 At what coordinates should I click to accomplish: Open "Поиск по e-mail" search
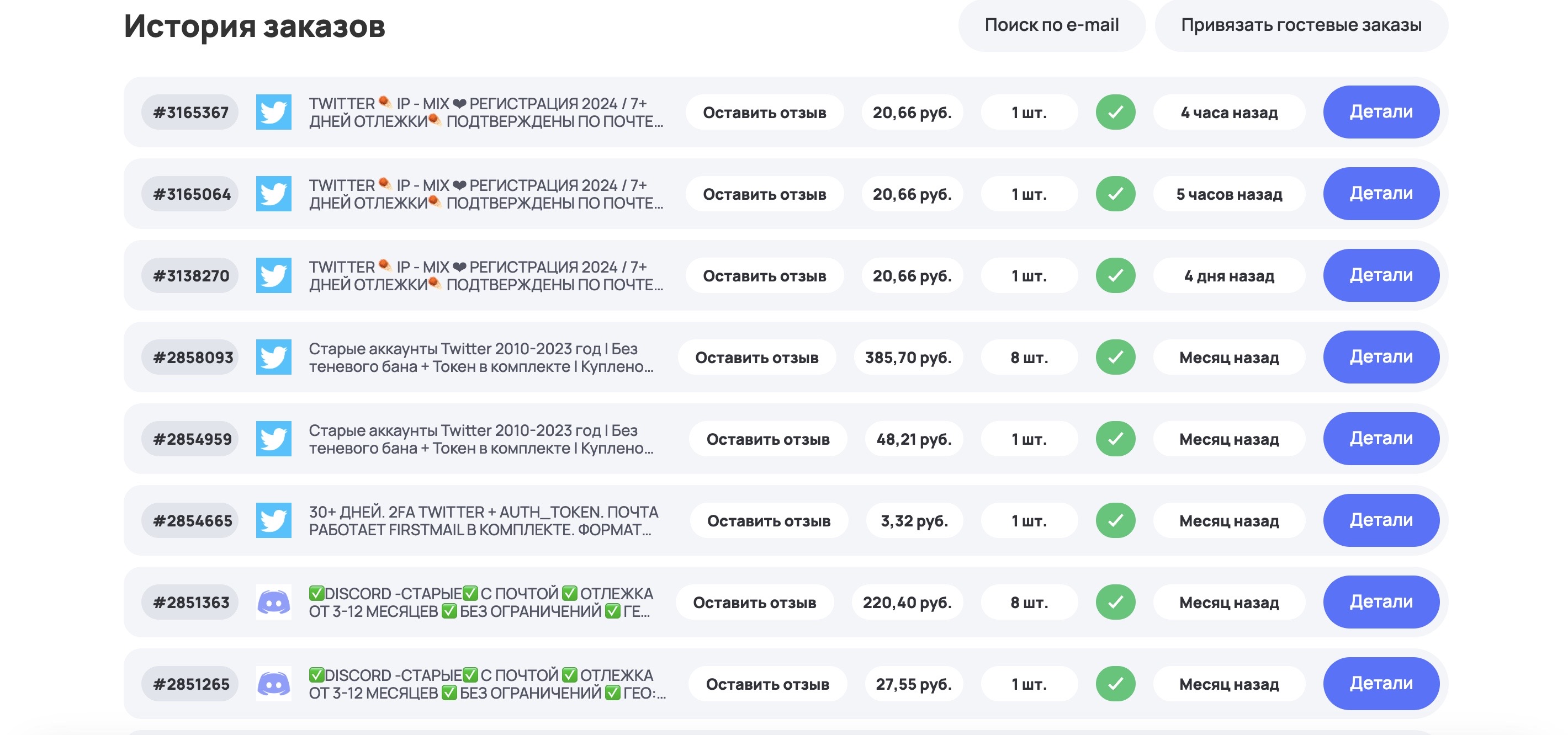click(x=1051, y=25)
